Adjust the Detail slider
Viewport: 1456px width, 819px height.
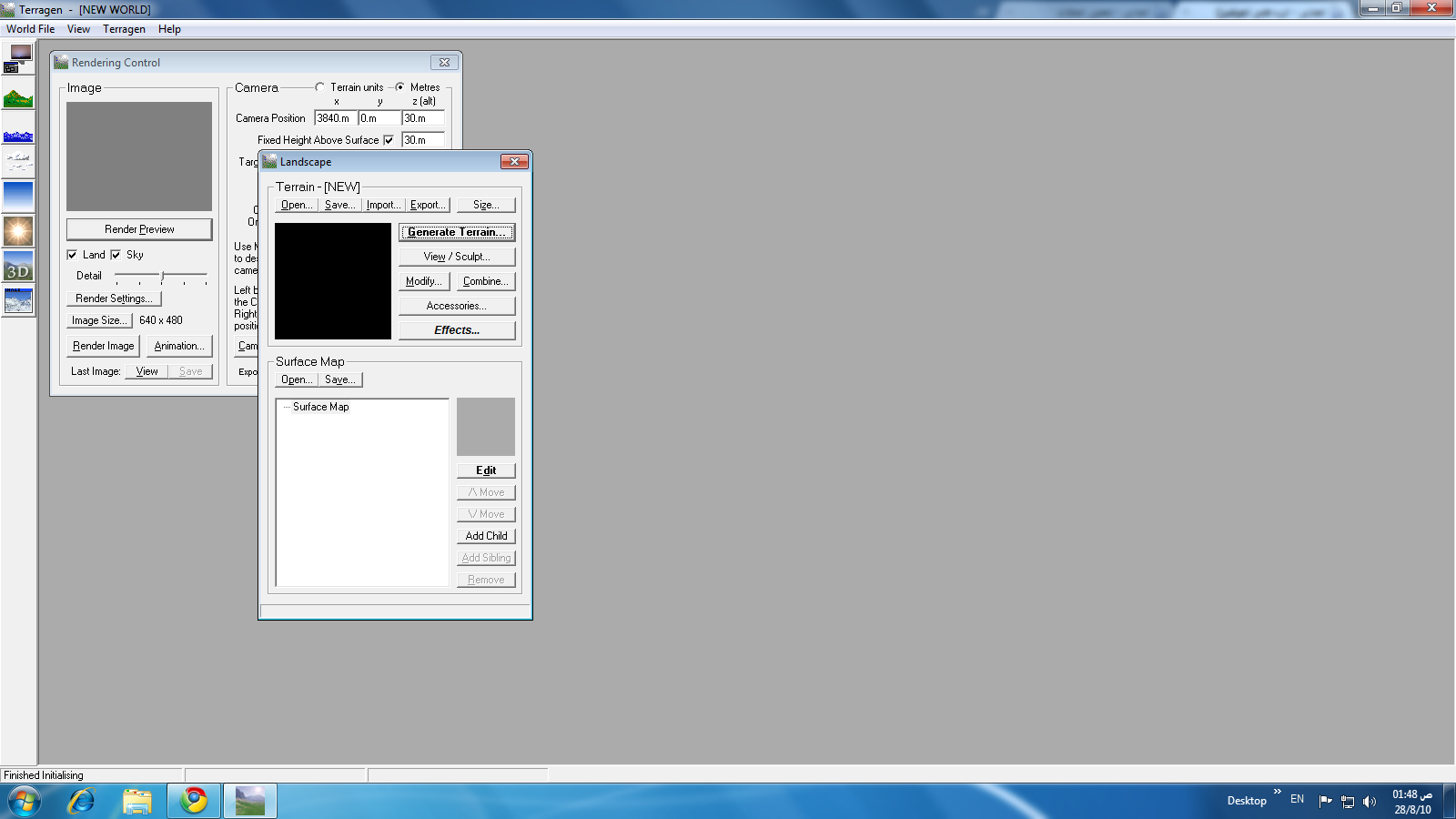[162, 276]
